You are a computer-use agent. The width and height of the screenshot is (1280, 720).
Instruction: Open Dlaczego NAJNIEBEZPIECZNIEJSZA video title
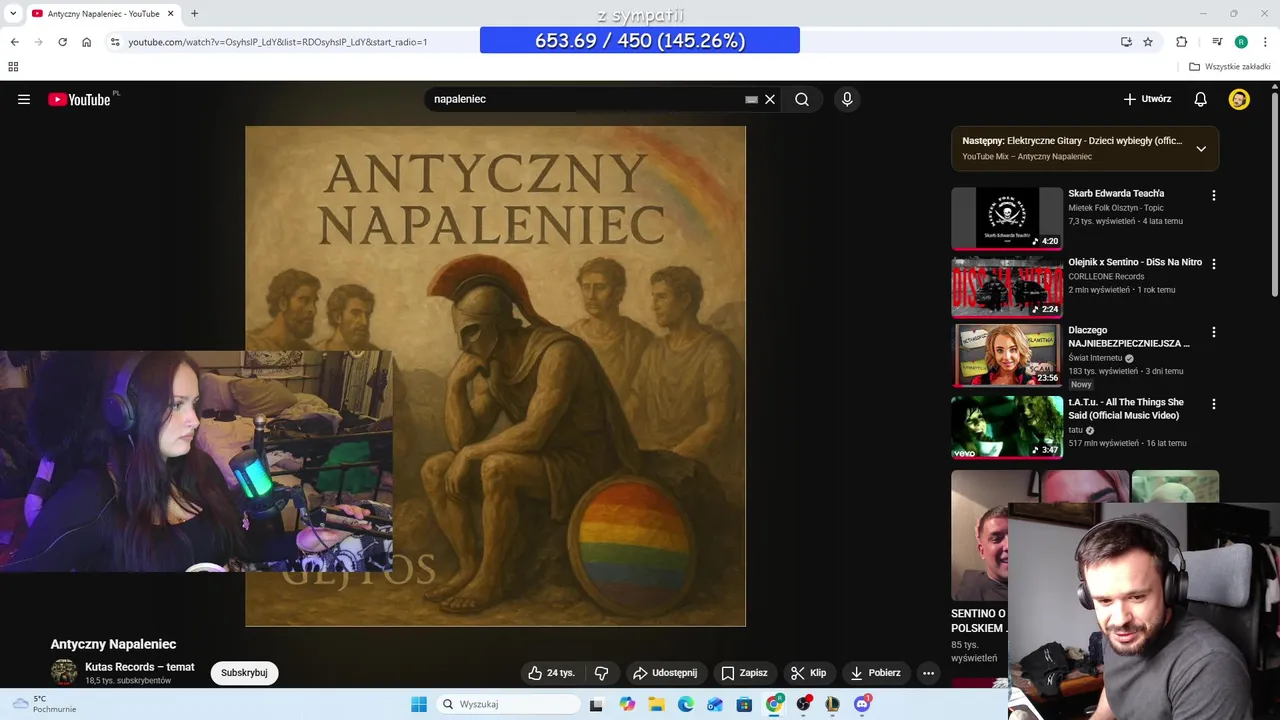1129,336
